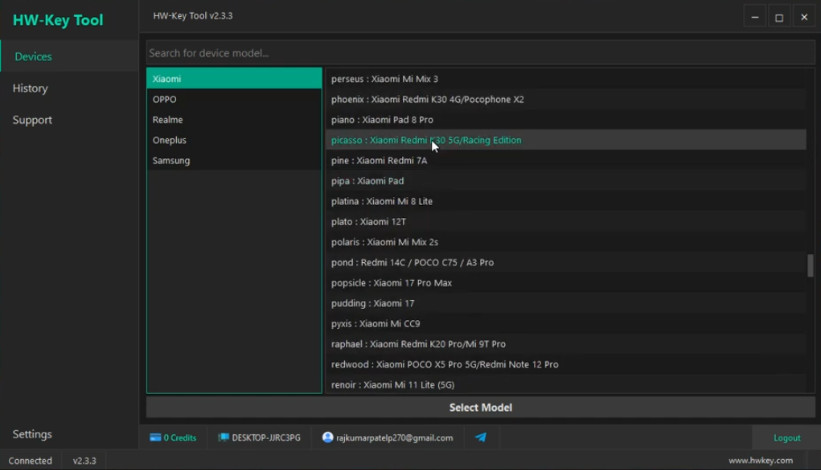Click the Logout button
Viewport: 821px width, 470px height.
pos(786,438)
